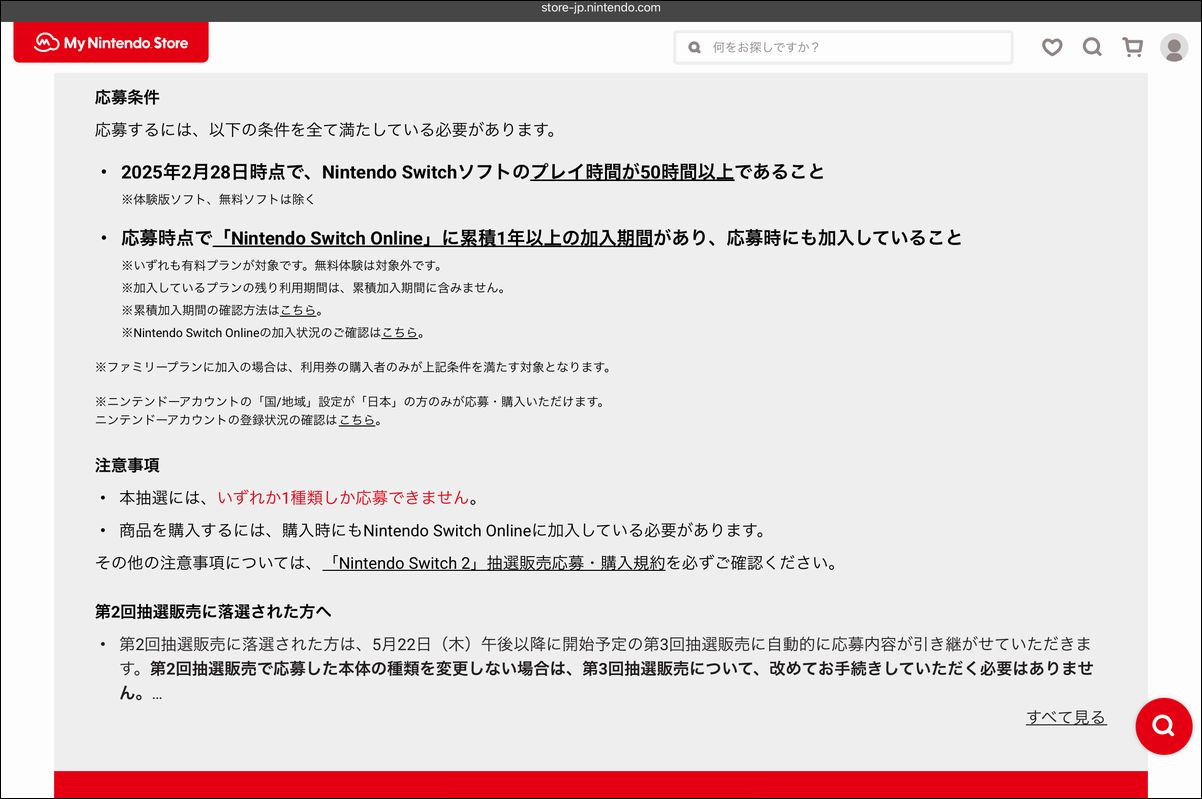The height and width of the screenshot is (799, 1202).
Task: Expand the notice with すべて見る
Action: 1066,717
